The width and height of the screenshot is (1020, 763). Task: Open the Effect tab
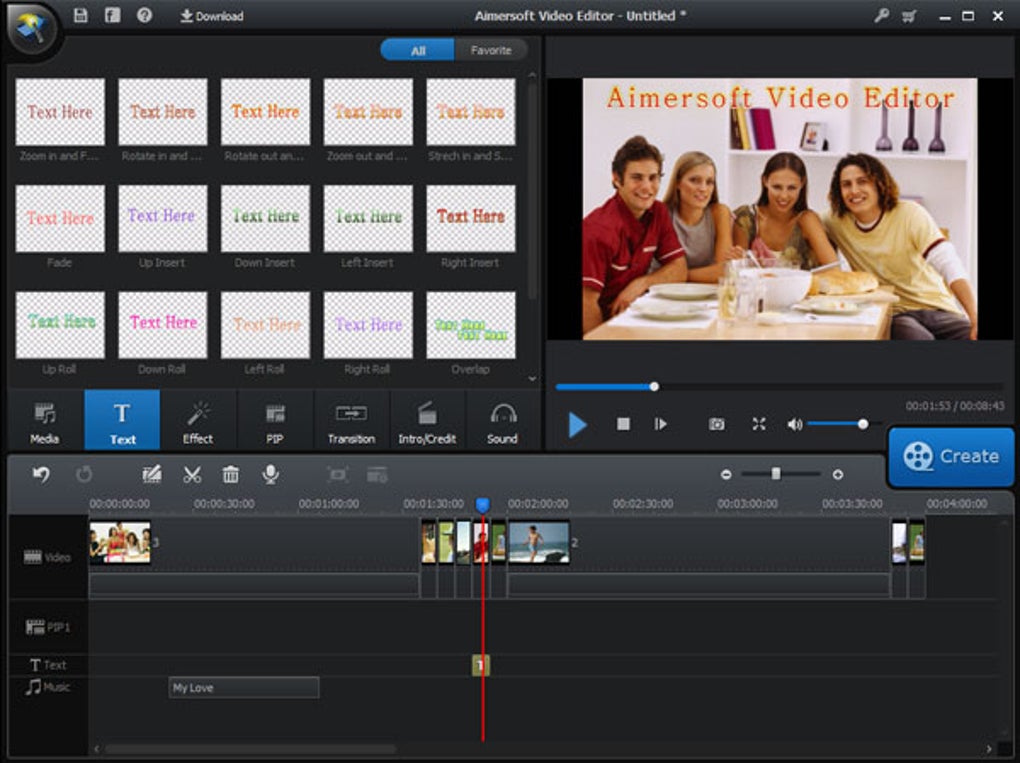coord(198,422)
